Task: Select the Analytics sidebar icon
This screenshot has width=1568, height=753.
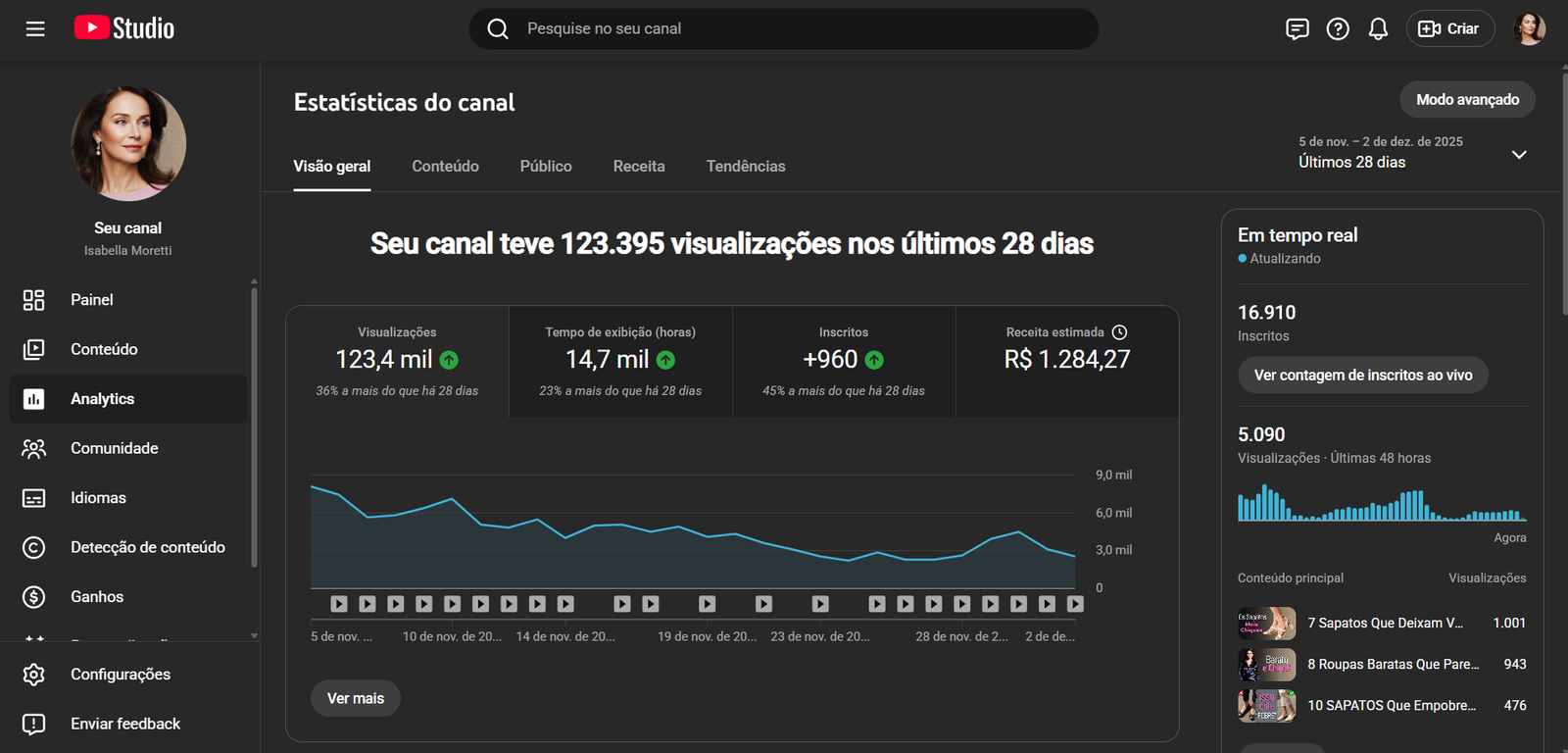Action: [x=33, y=399]
